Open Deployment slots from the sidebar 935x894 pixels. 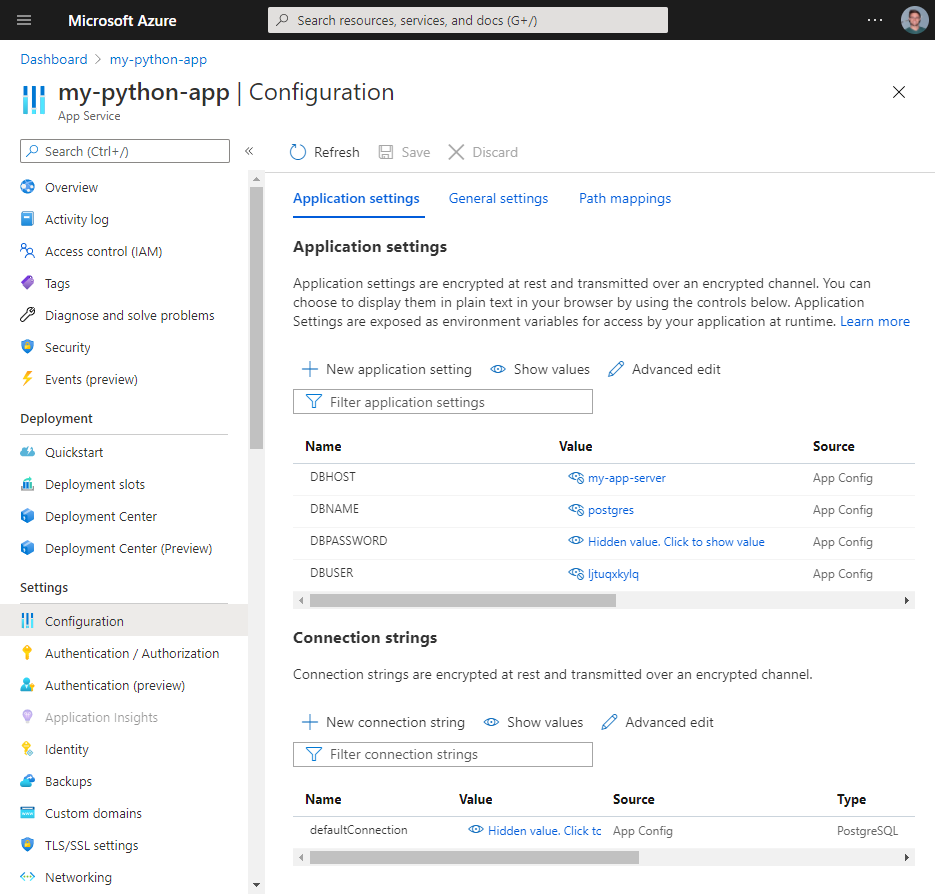(93, 484)
